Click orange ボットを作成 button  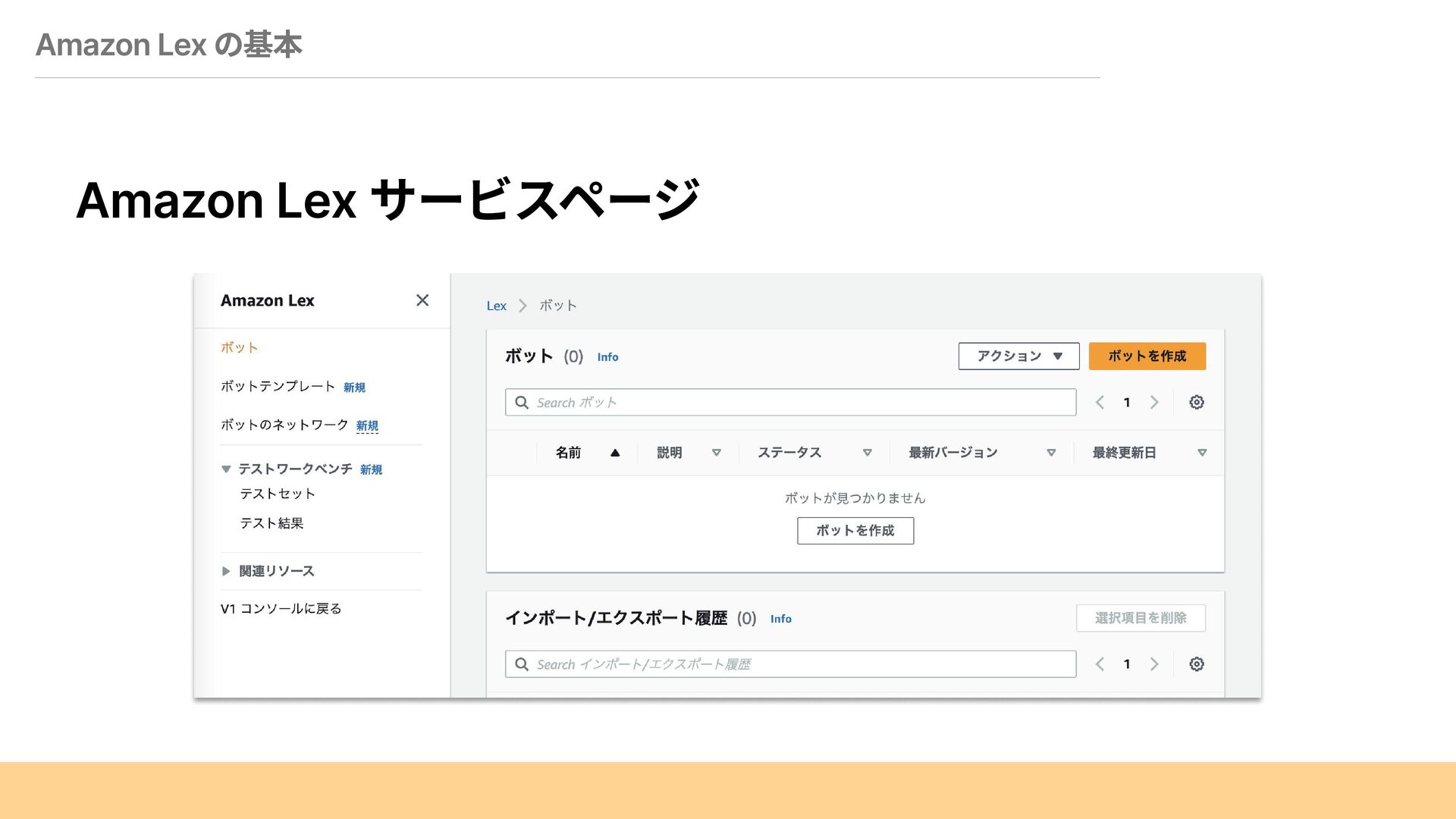point(1147,356)
